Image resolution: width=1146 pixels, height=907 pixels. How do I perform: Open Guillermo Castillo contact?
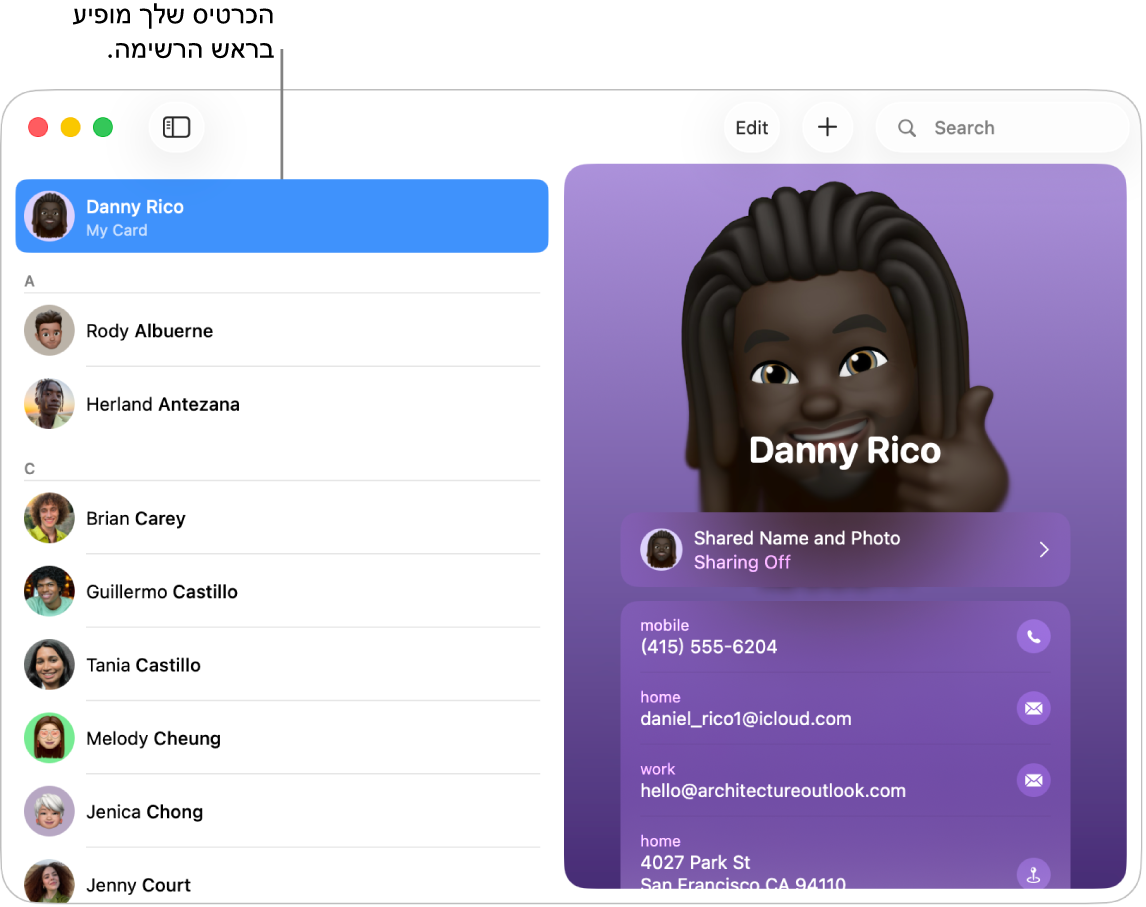click(x=282, y=591)
